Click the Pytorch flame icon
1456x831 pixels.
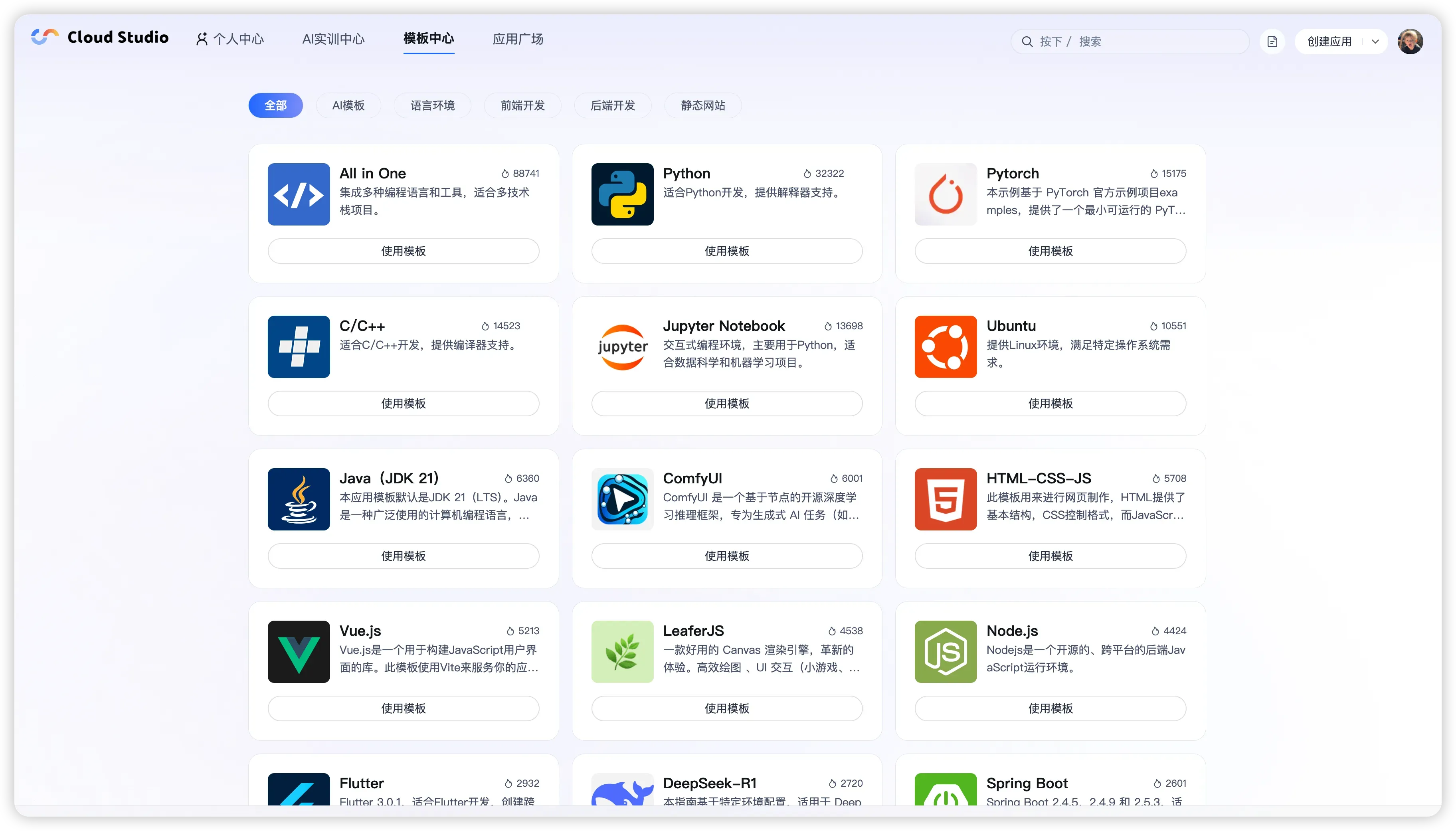pyautogui.click(x=946, y=194)
